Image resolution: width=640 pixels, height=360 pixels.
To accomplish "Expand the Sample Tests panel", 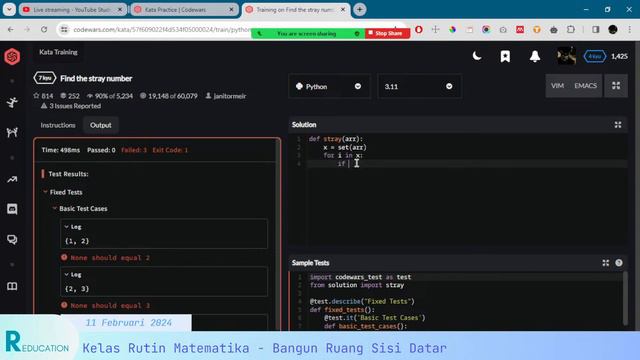I will tap(606, 263).
